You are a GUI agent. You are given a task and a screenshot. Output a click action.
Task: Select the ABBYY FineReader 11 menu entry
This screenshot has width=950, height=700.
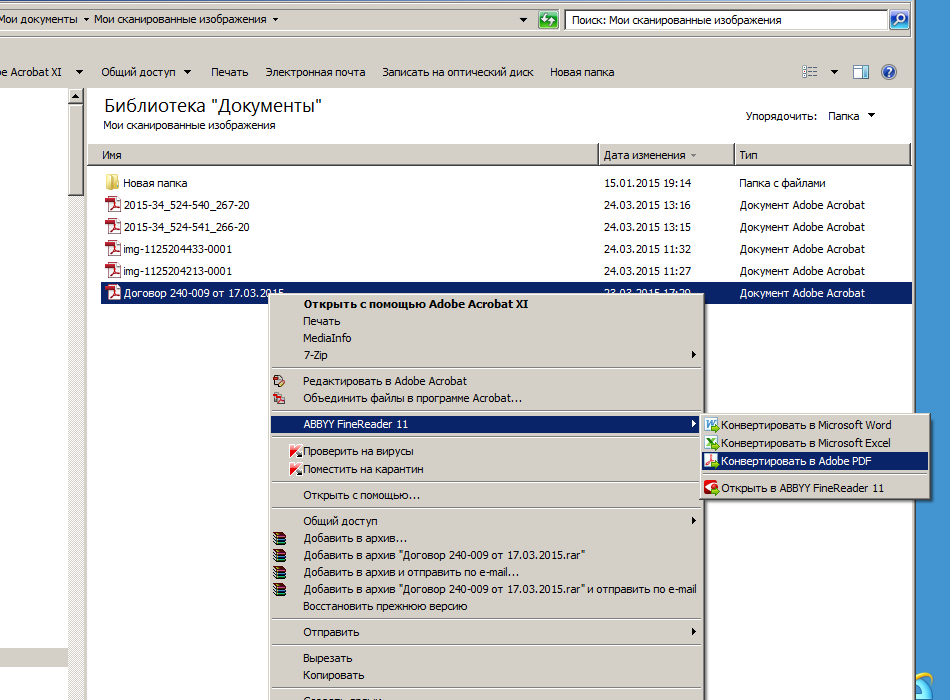pos(485,424)
